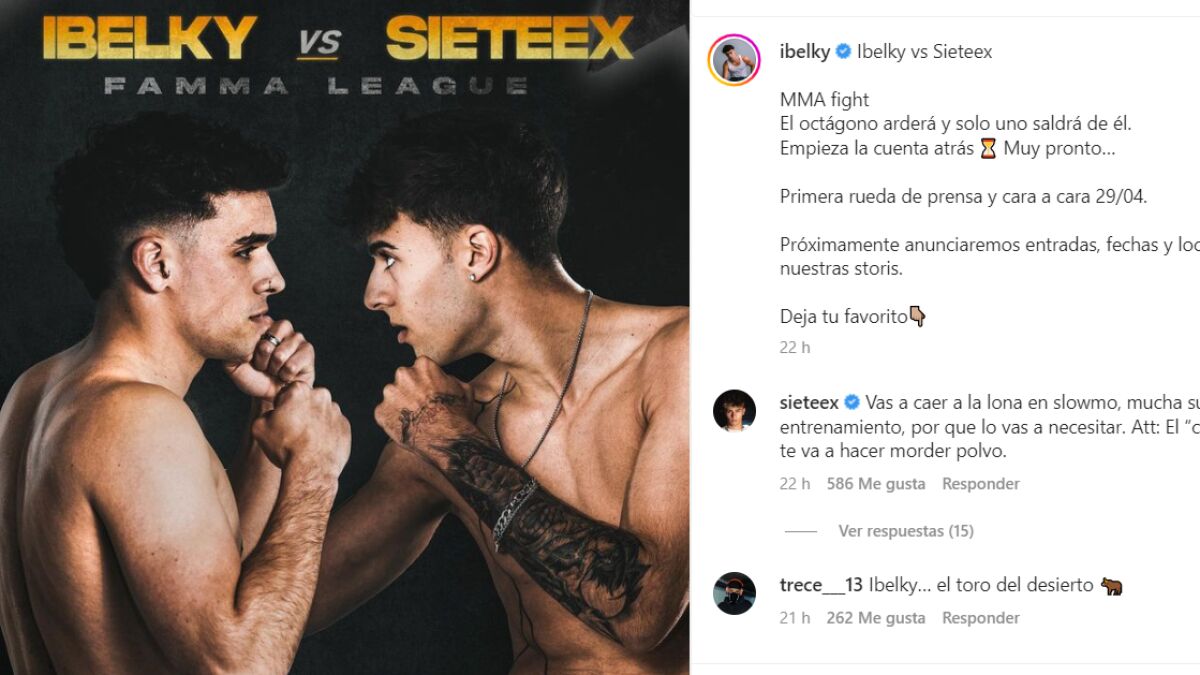Click the Ibelky vs Sieteex fight poster
The width and height of the screenshot is (1200, 675).
(x=345, y=337)
